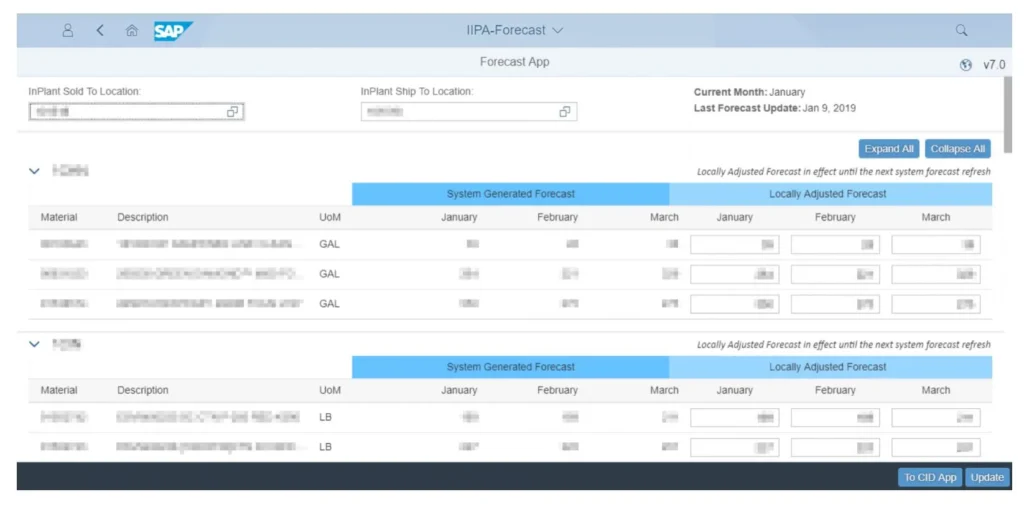The image size is (1024, 507).
Task: Open value help for Ship To Location
Action: pos(565,112)
